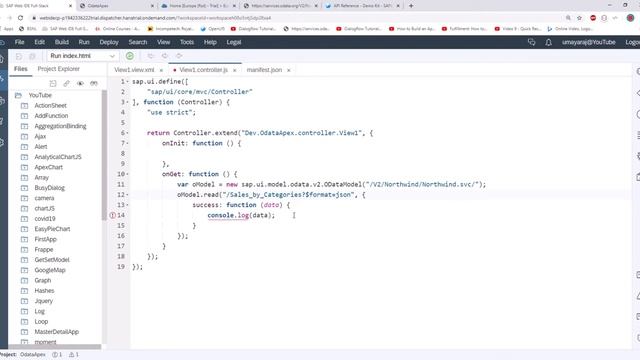Screen dimensions: 640x360
Task: Open the File menu
Action: [x=19, y=42]
